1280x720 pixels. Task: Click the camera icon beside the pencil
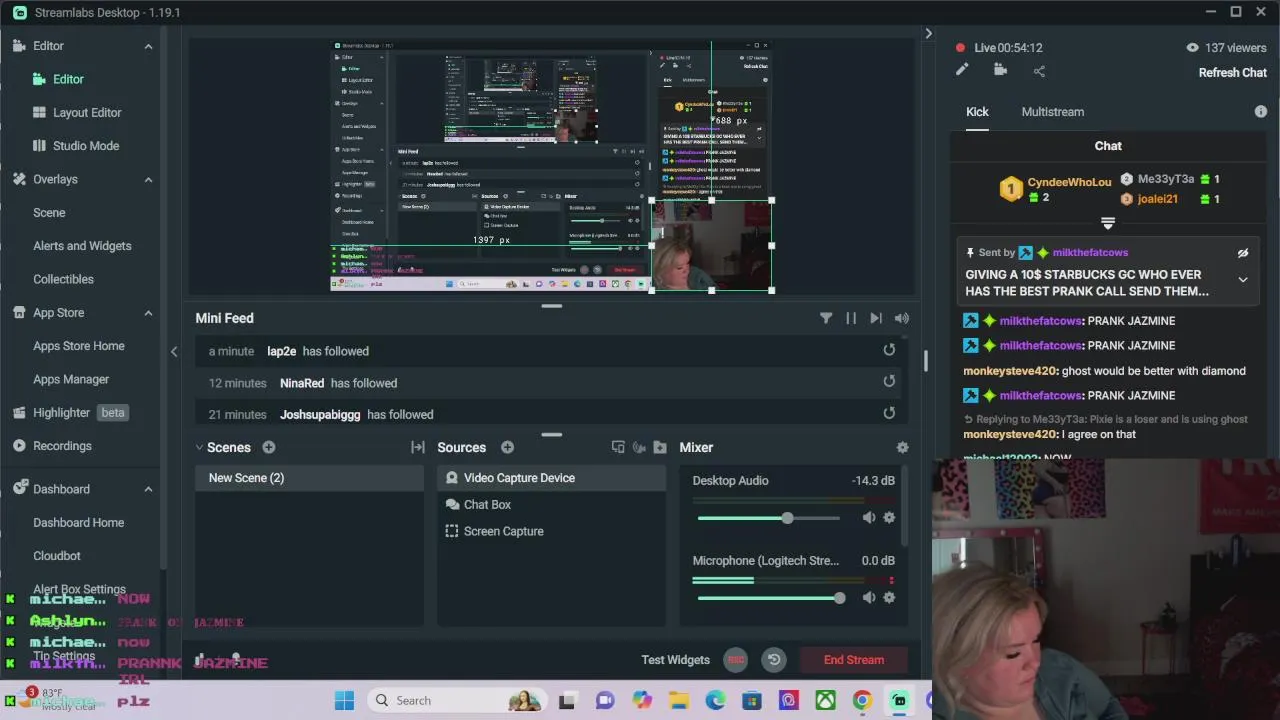pyautogui.click(x=1000, y=70)
